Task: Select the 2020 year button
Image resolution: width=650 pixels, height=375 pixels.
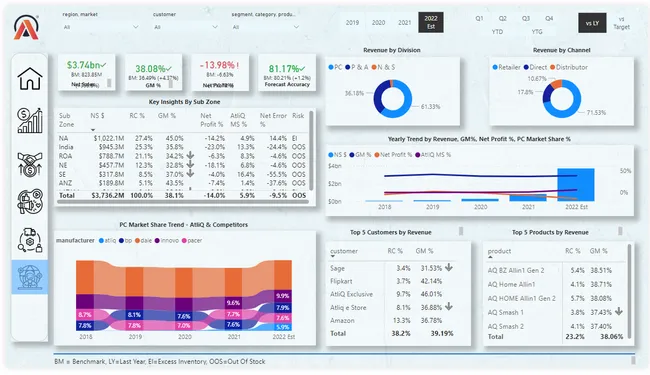Action: coord(378,22)
